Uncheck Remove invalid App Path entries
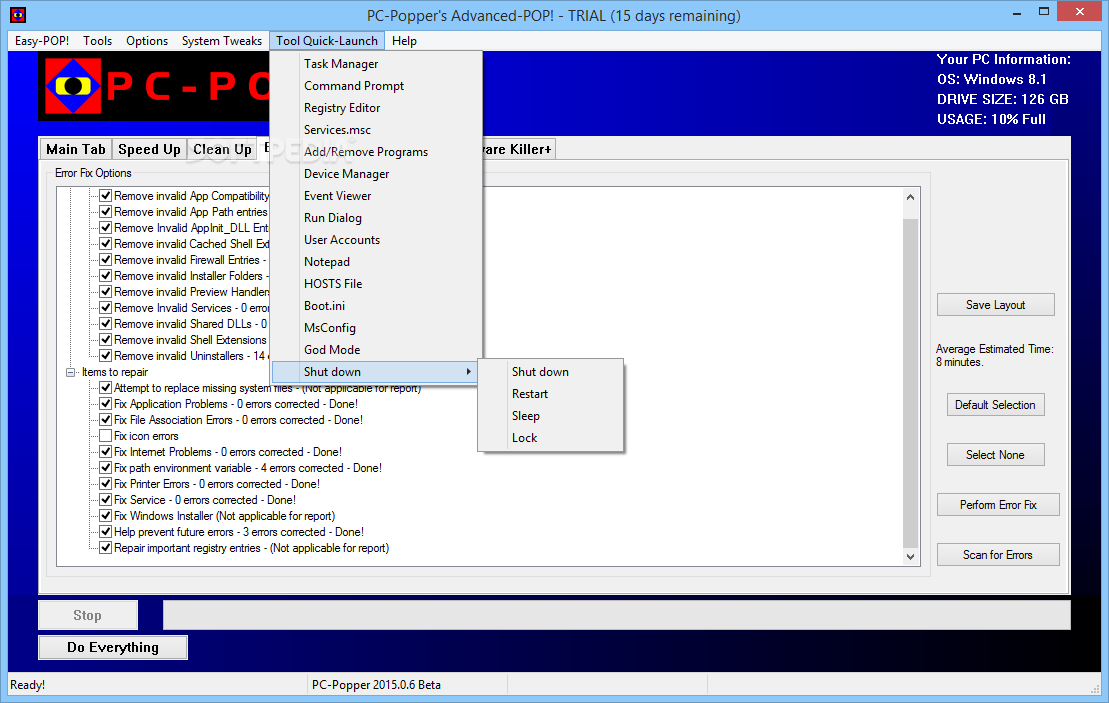The image size is (1109, 703). click(x=105, y=211)
